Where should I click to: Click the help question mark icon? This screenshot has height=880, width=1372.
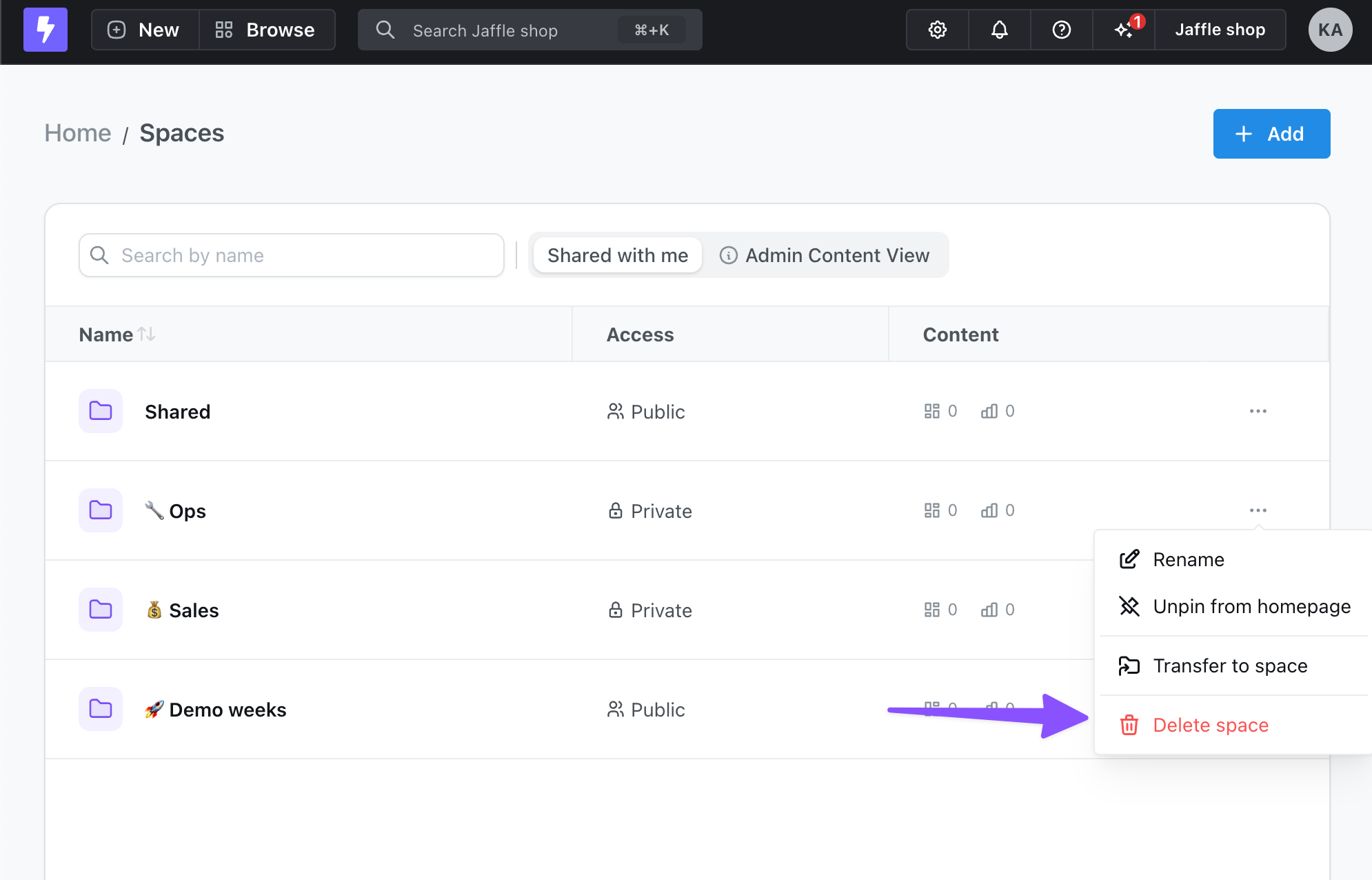(x=1061, y=30)
